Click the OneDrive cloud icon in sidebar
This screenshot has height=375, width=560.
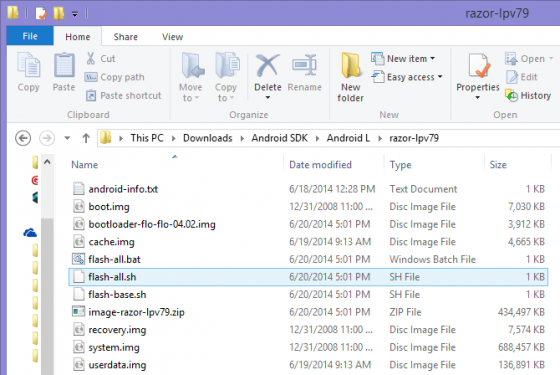pos(30,233)
